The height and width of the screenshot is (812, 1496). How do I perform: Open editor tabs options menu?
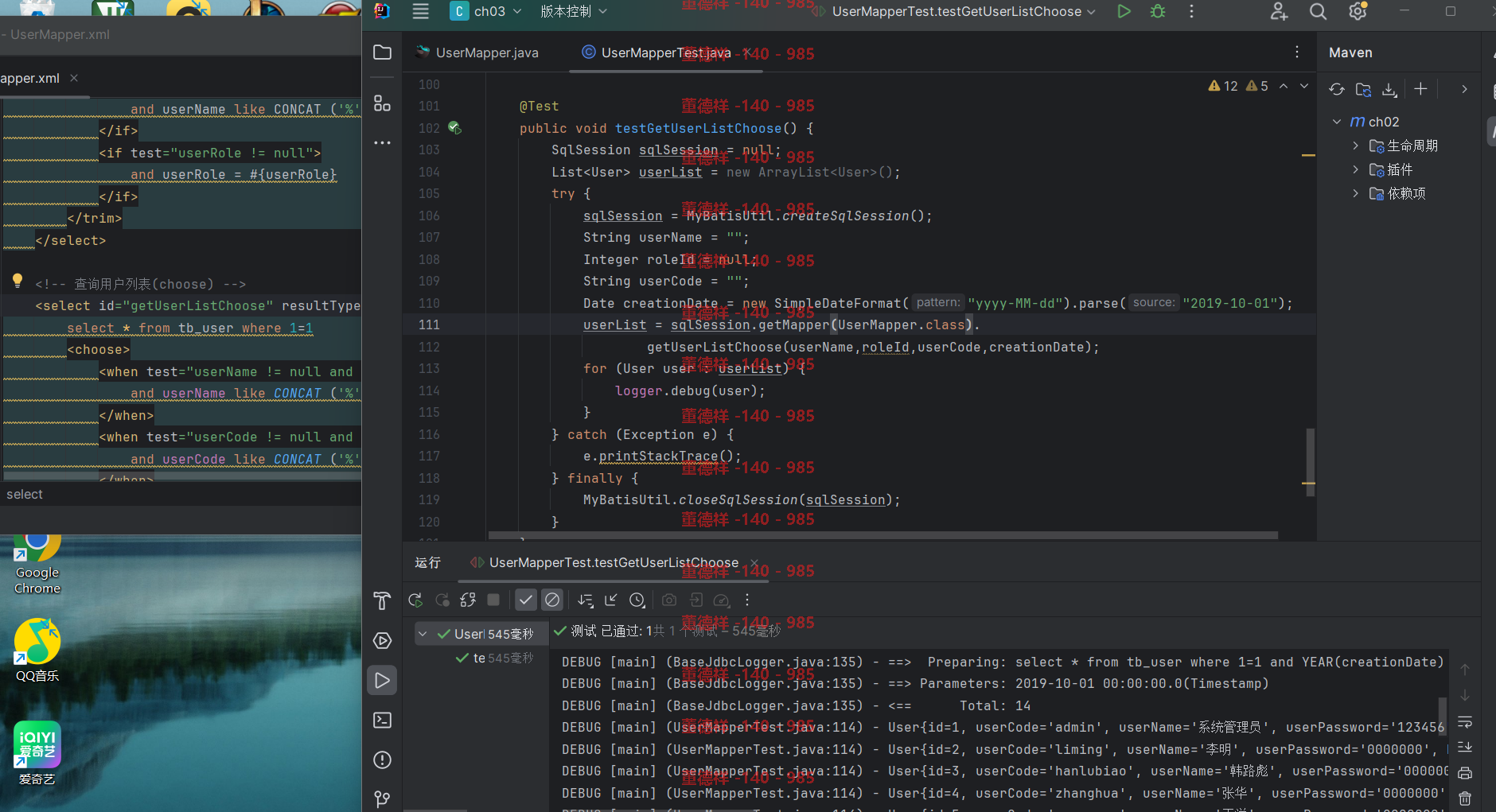(x=1297, y=52)
